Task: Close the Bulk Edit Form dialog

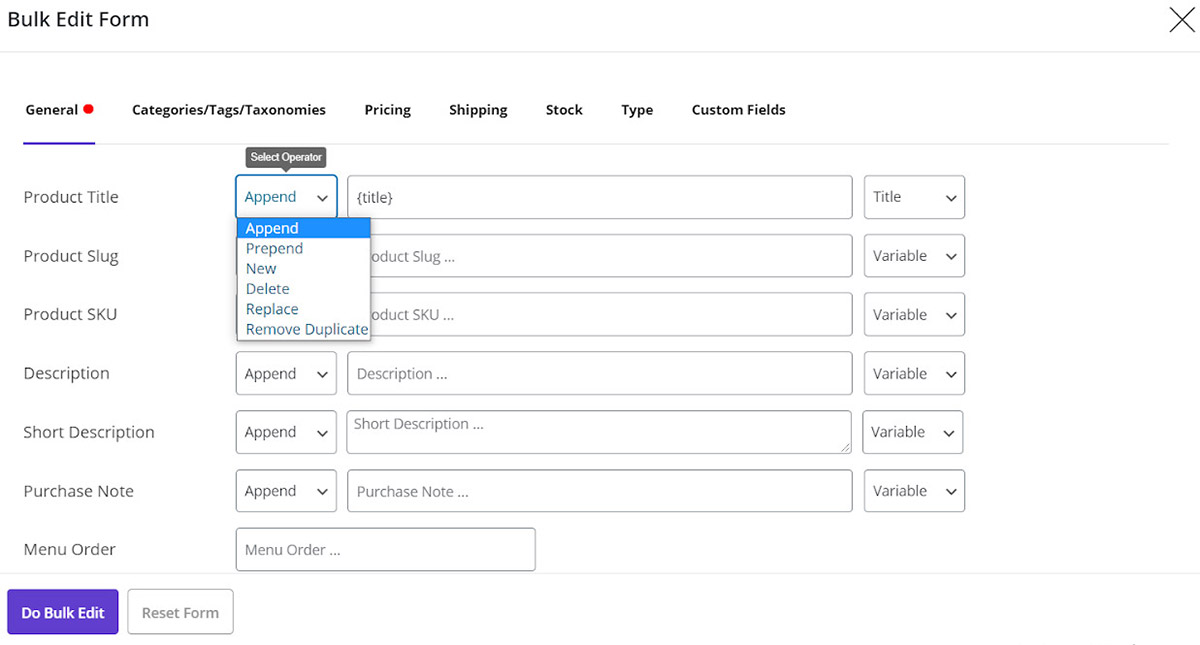Action: coord(1181,20)
